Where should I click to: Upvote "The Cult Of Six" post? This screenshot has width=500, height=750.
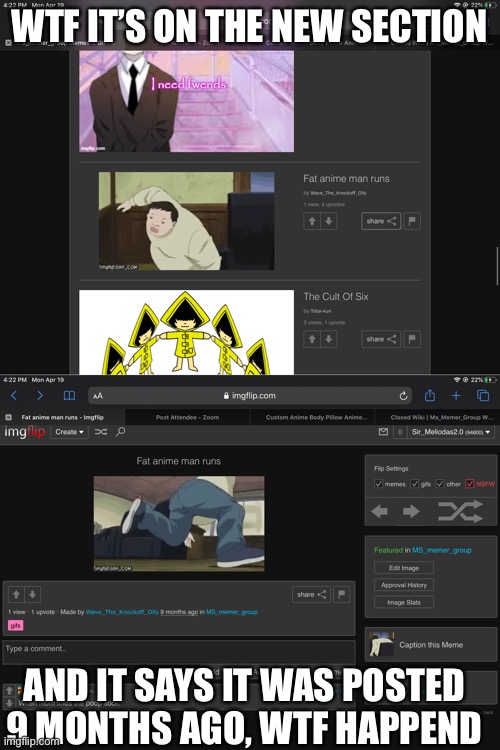point(312,339)
